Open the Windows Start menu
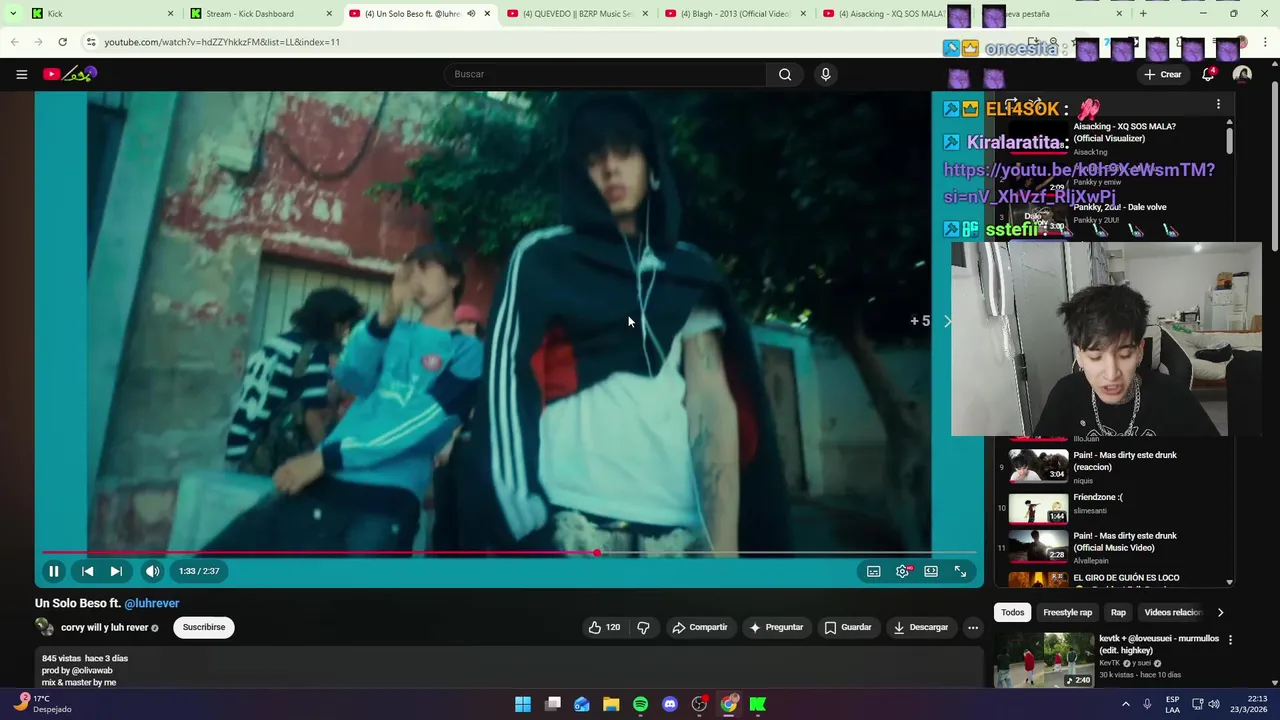The height and width of the screenshot is (720, 1280). click(x=523, y=704)
